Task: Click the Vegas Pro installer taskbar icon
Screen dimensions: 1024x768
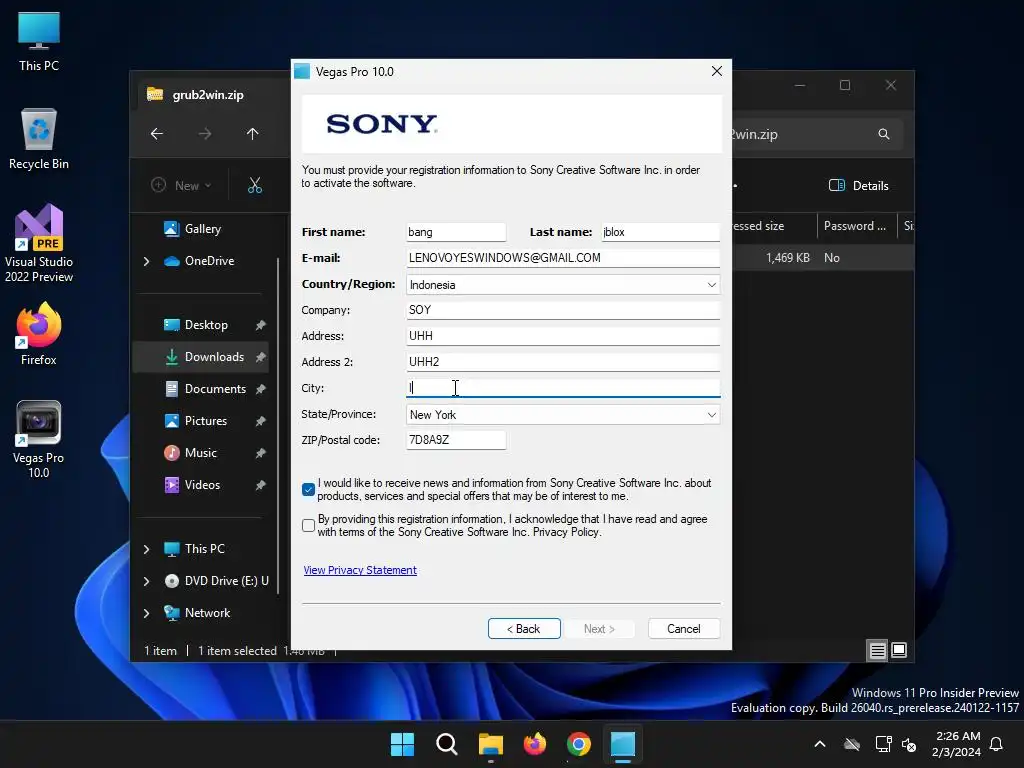Action: [623, 744]
